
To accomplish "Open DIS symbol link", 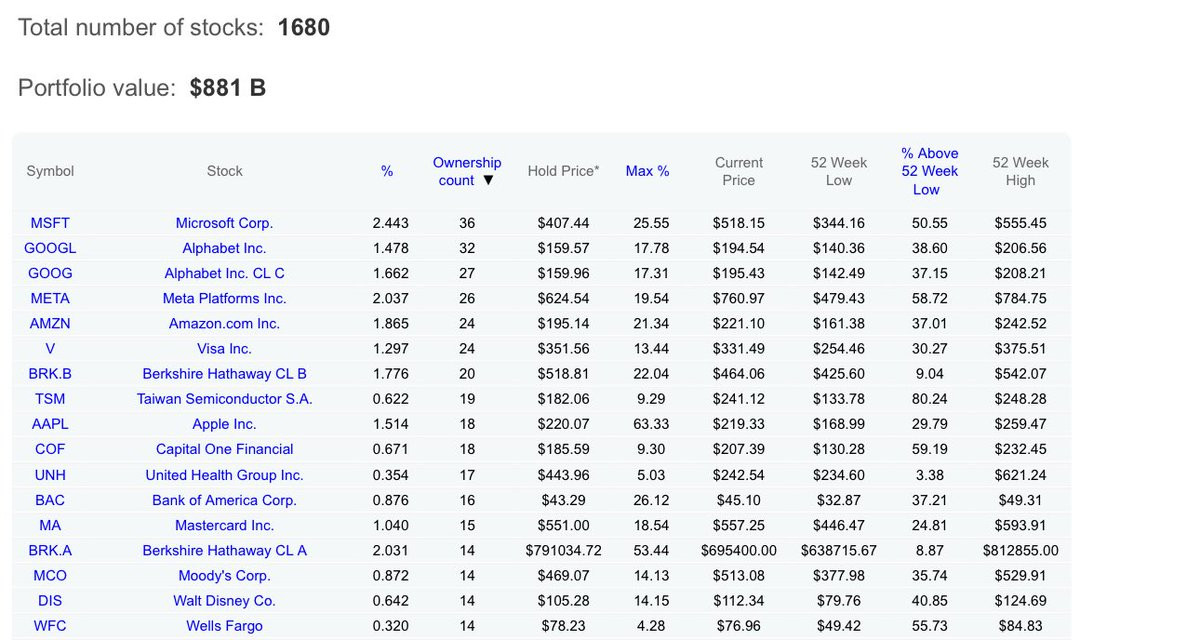I will tap(50, 600).
